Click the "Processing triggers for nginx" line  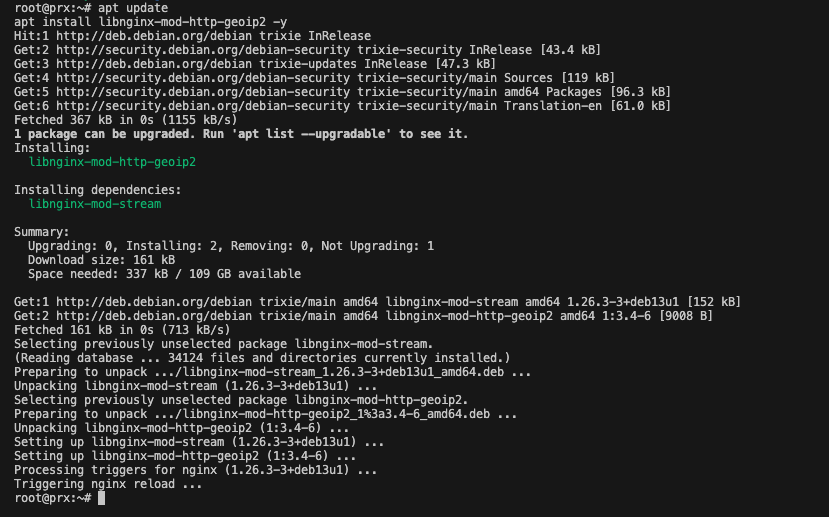coord(195,470)
